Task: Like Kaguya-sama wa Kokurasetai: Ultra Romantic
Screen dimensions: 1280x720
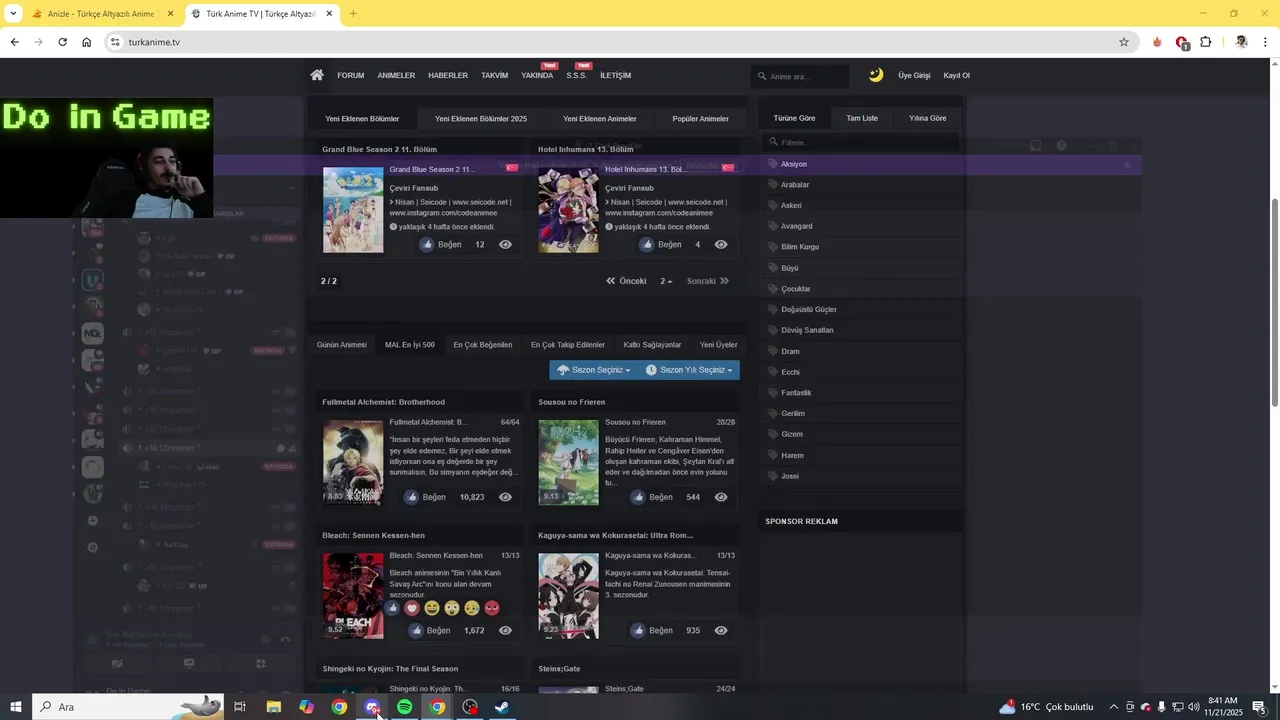Action: 651,631
